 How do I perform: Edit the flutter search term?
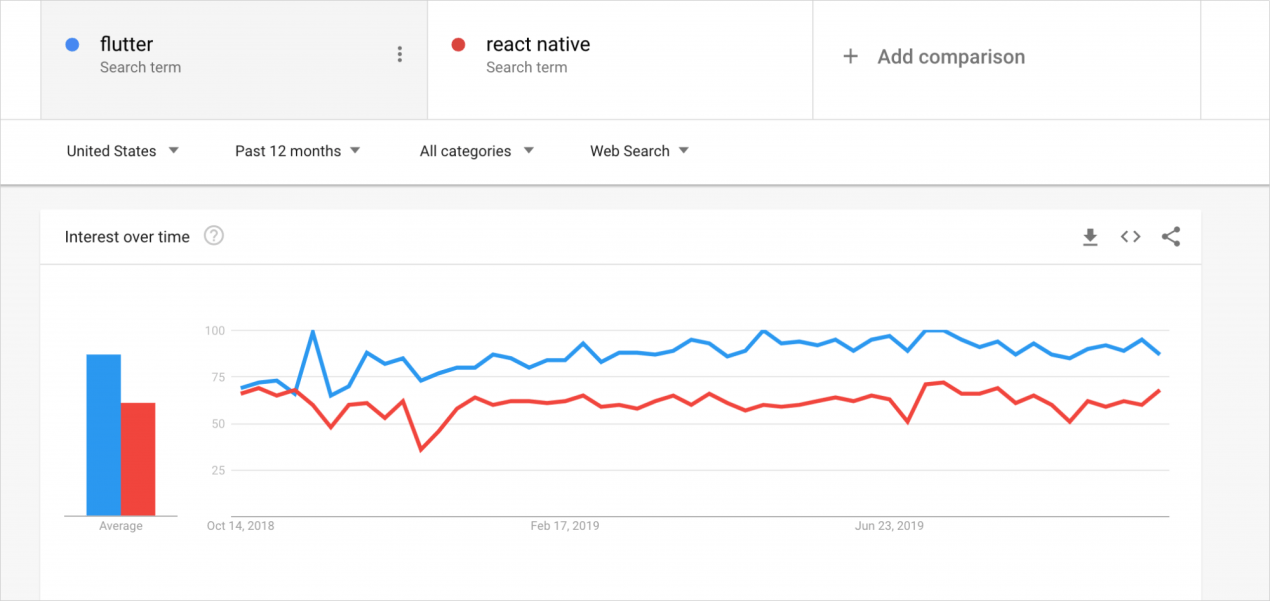point(126,44)
